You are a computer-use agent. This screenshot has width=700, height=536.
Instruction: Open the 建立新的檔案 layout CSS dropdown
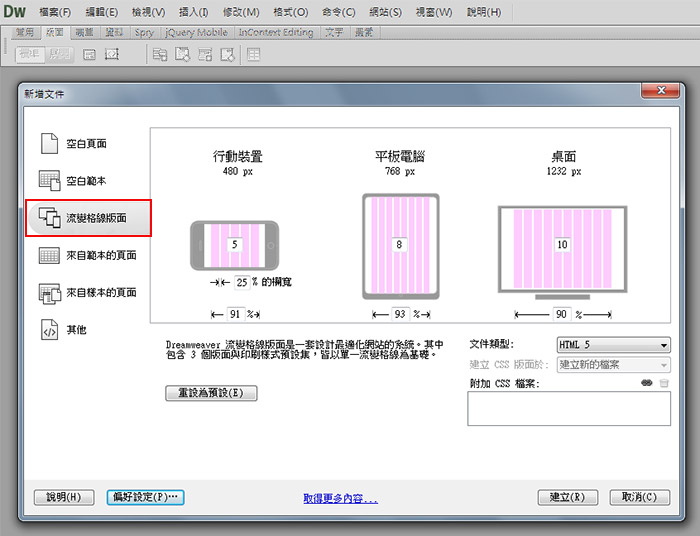coord(613,365)
